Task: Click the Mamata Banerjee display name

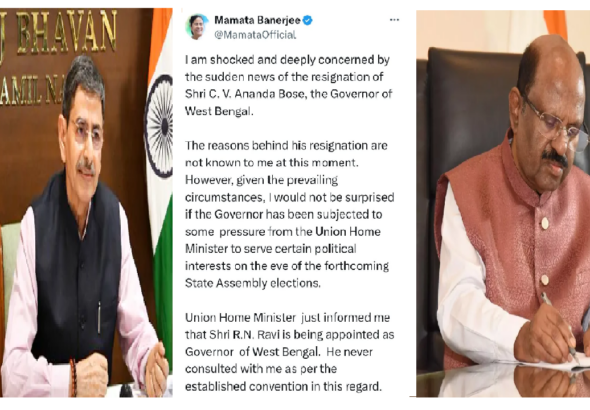Action: point(257,20)
